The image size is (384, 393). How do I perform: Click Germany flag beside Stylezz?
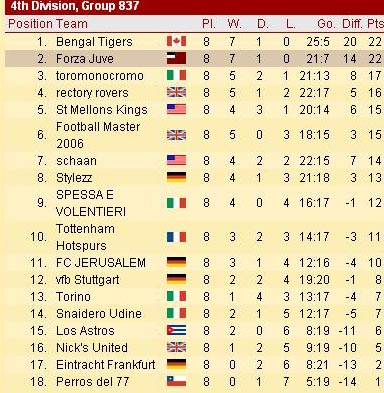point(176,177)
